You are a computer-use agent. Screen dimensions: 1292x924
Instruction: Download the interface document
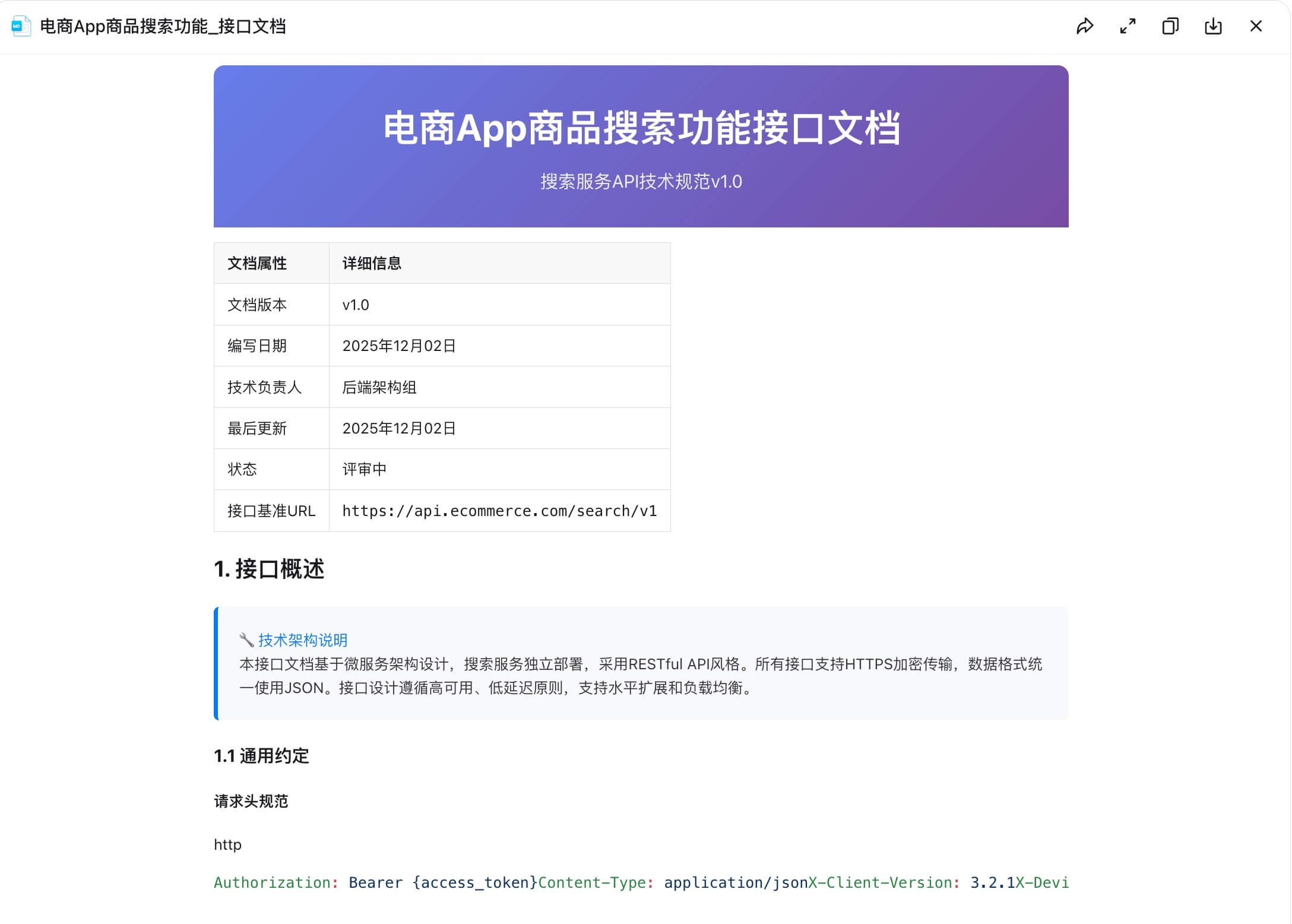coord(1213,26)
